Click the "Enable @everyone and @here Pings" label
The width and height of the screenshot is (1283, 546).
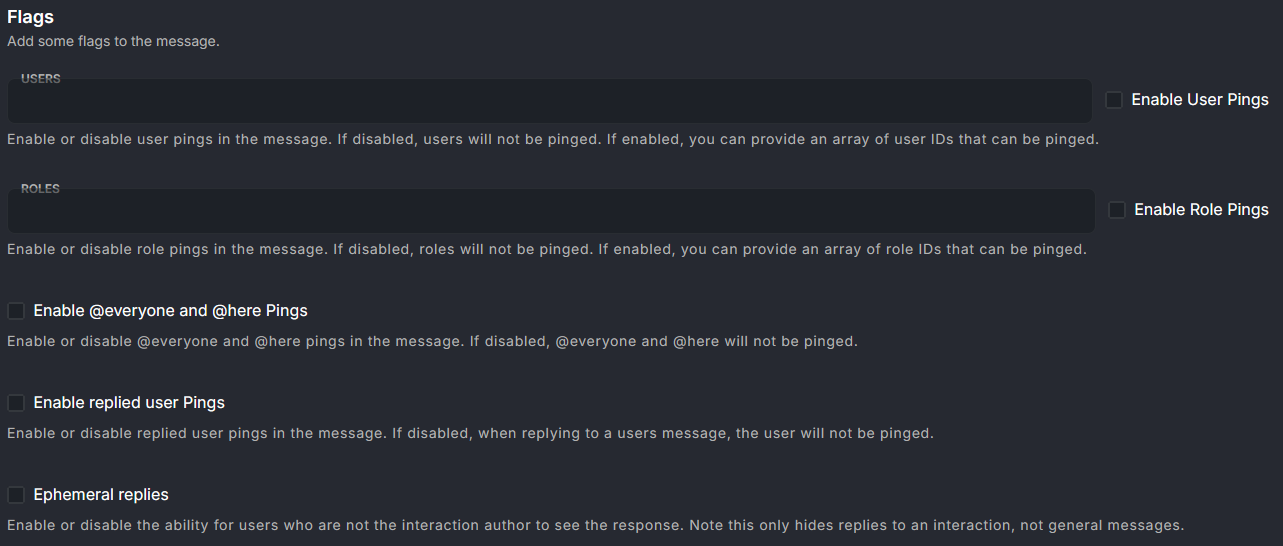(x=170, y=311)
